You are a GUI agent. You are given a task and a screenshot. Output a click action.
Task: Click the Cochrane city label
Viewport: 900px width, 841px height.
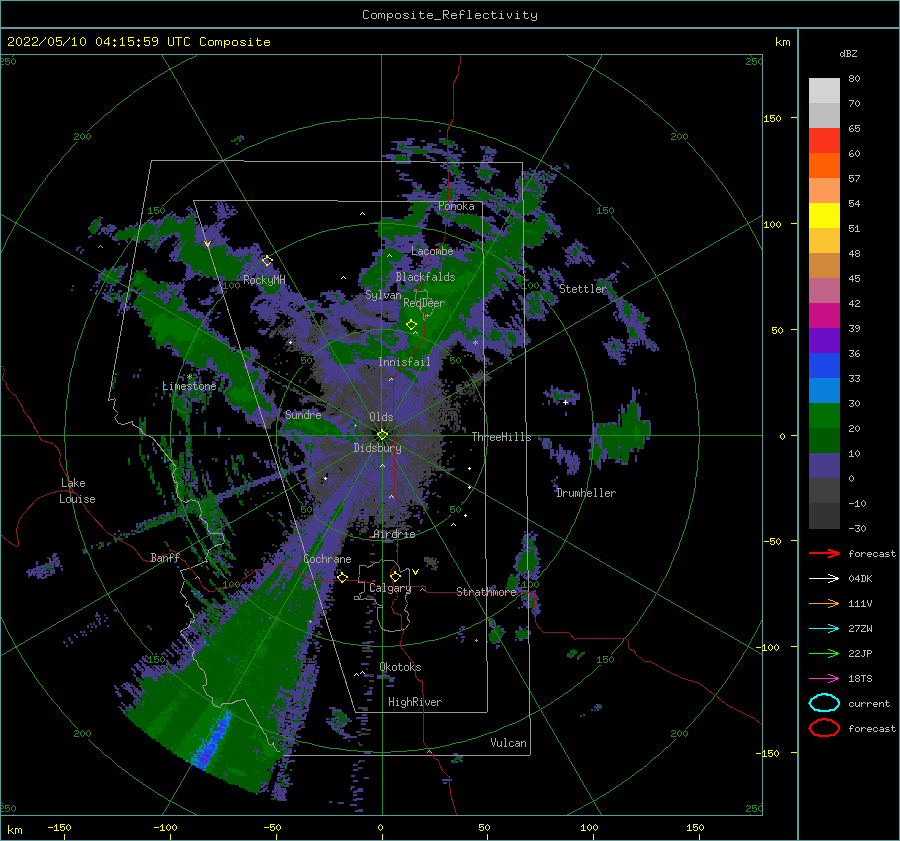327,559
